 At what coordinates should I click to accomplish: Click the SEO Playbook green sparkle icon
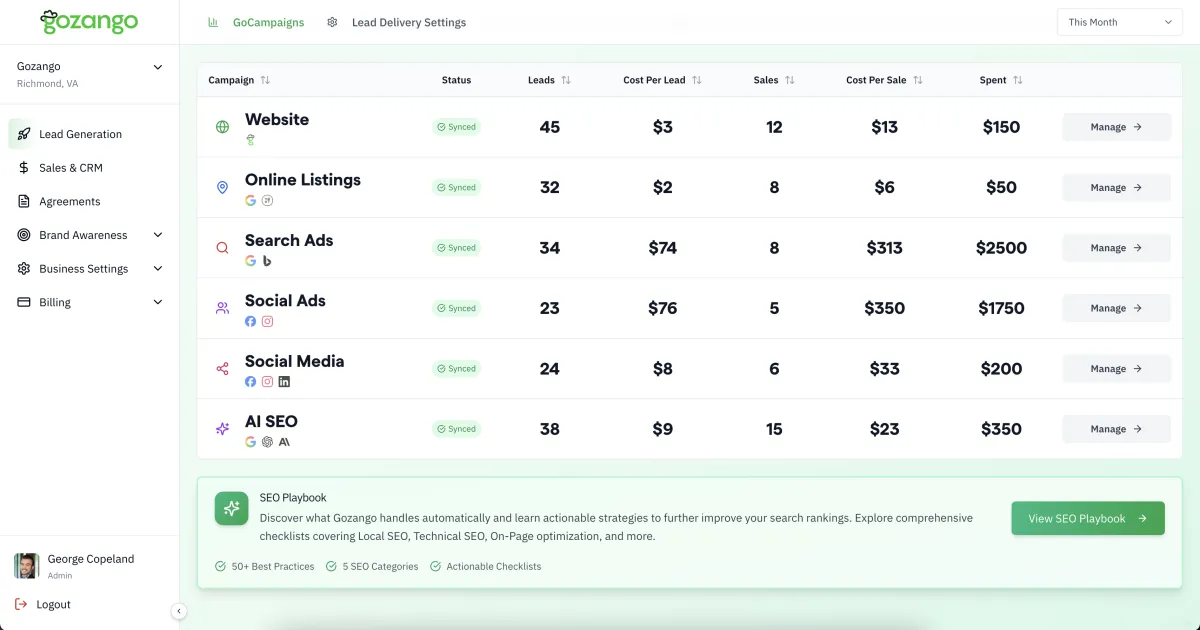point(231,508)
